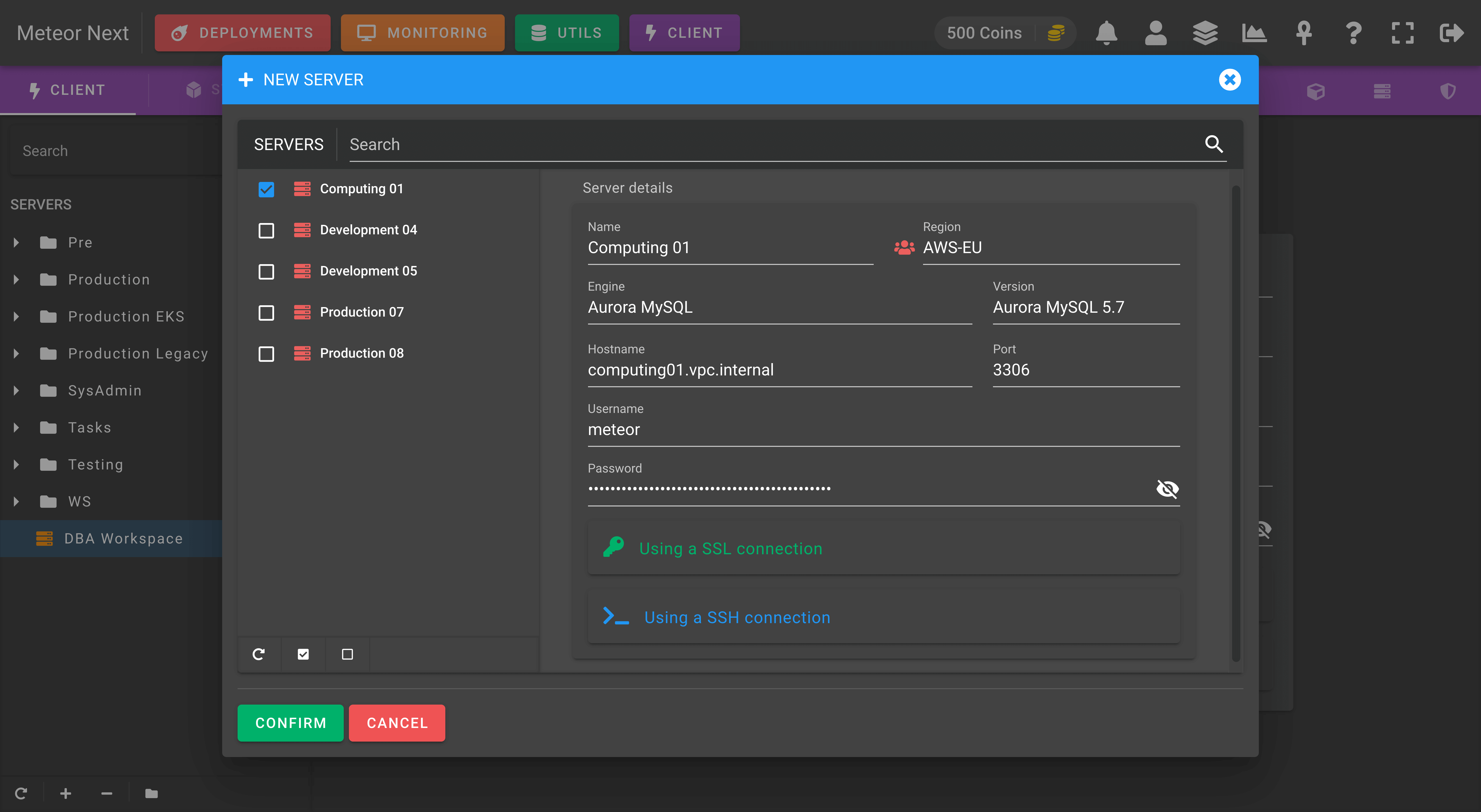Click the Hostname field computing01.vpc.internal

780,370
